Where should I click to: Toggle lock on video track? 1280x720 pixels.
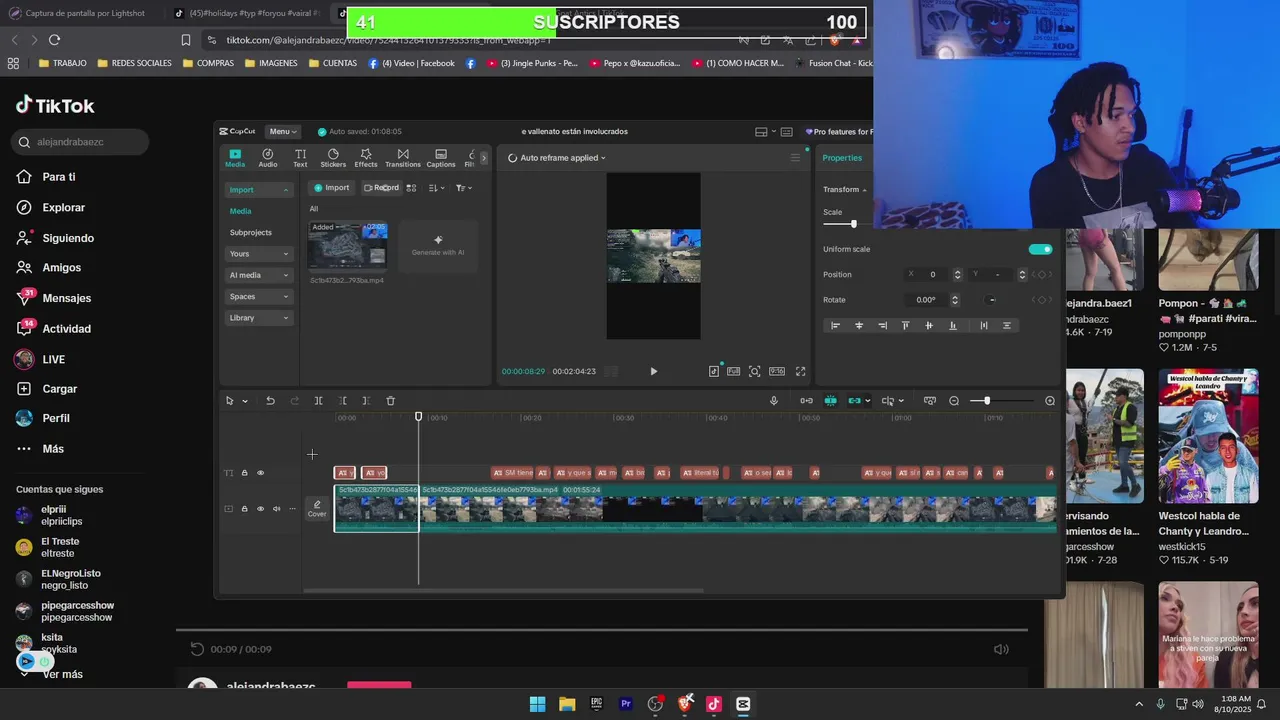(244, 509)
